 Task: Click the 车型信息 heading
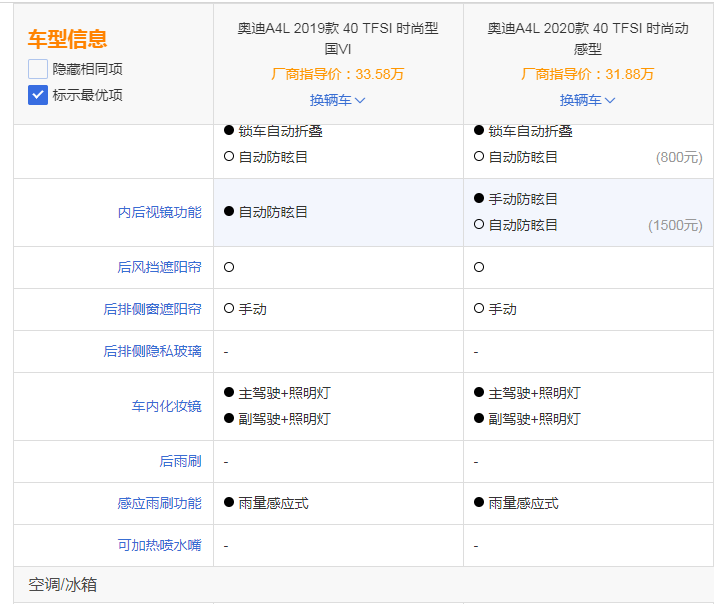click(67, 39)
